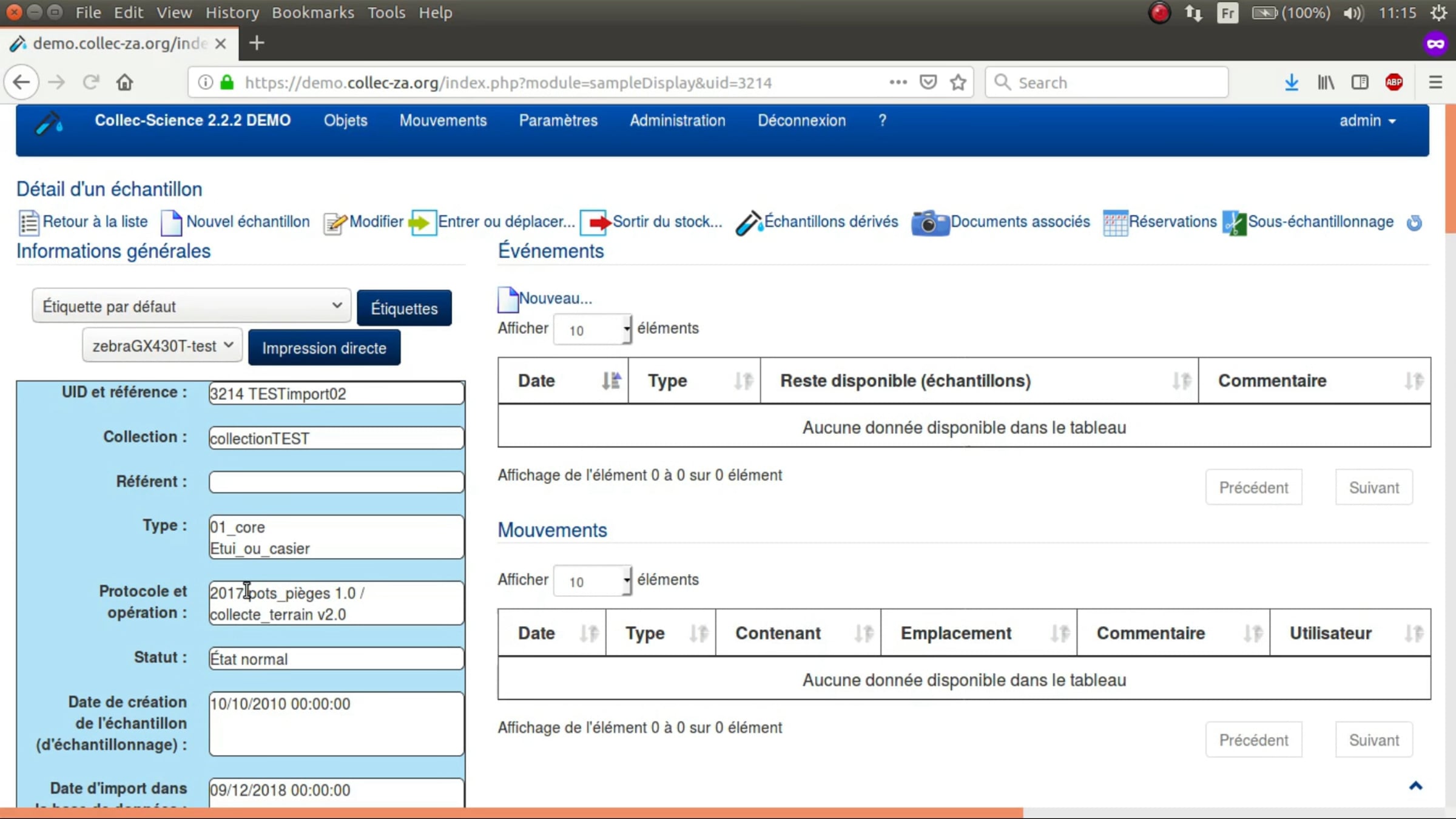Save page to Pocket icon
1456x819 pixels.
coord(928,82)
